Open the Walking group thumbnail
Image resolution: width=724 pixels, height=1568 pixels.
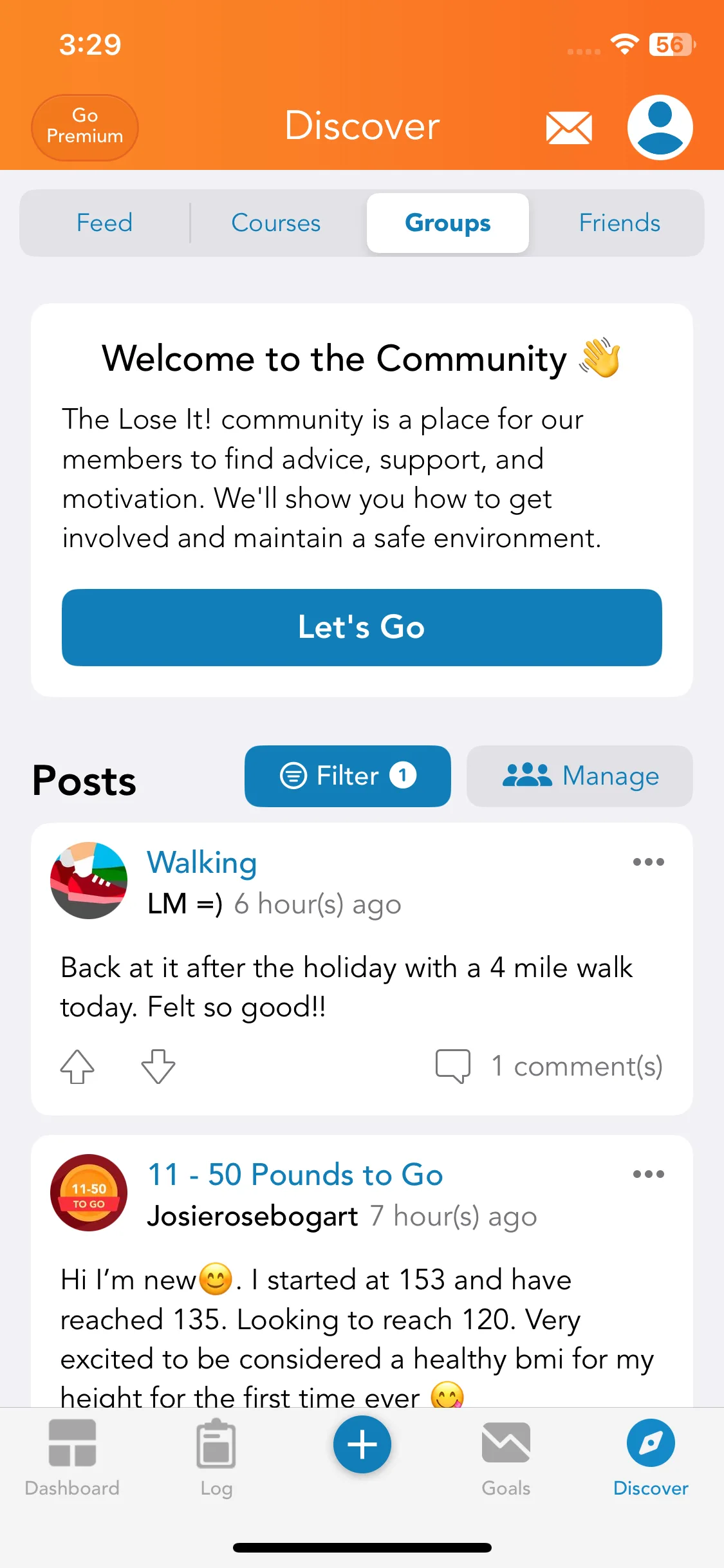point(89,881)
